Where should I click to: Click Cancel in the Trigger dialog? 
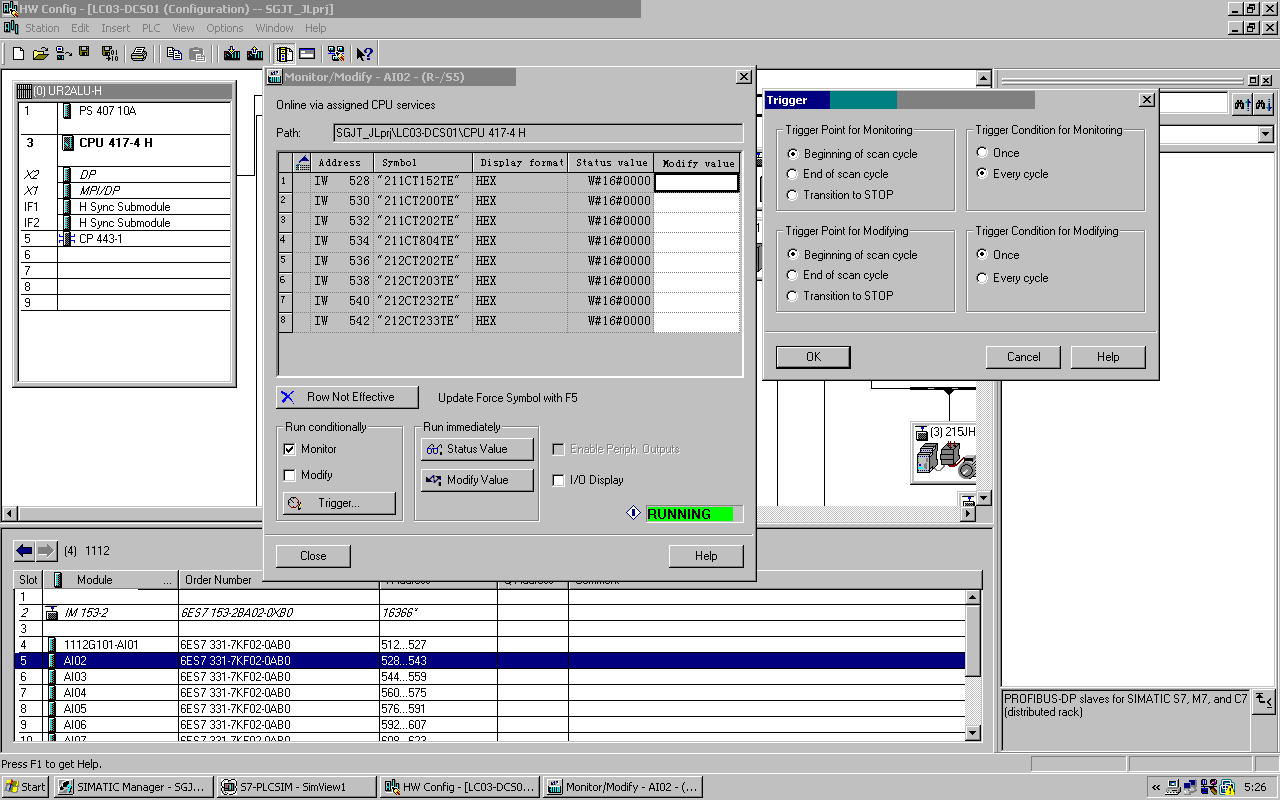point(1023,357)
